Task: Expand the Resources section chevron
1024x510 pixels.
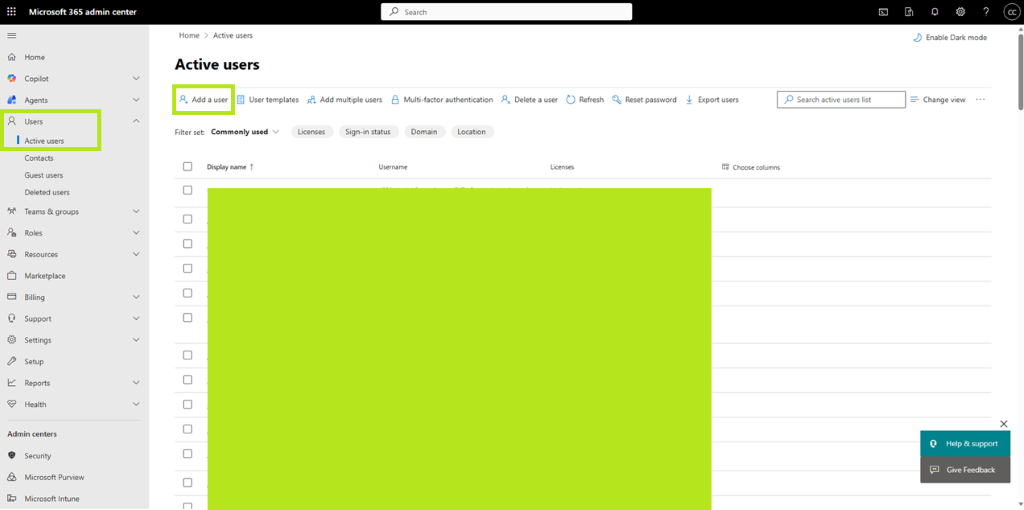Action: click(x=136, y=254)
